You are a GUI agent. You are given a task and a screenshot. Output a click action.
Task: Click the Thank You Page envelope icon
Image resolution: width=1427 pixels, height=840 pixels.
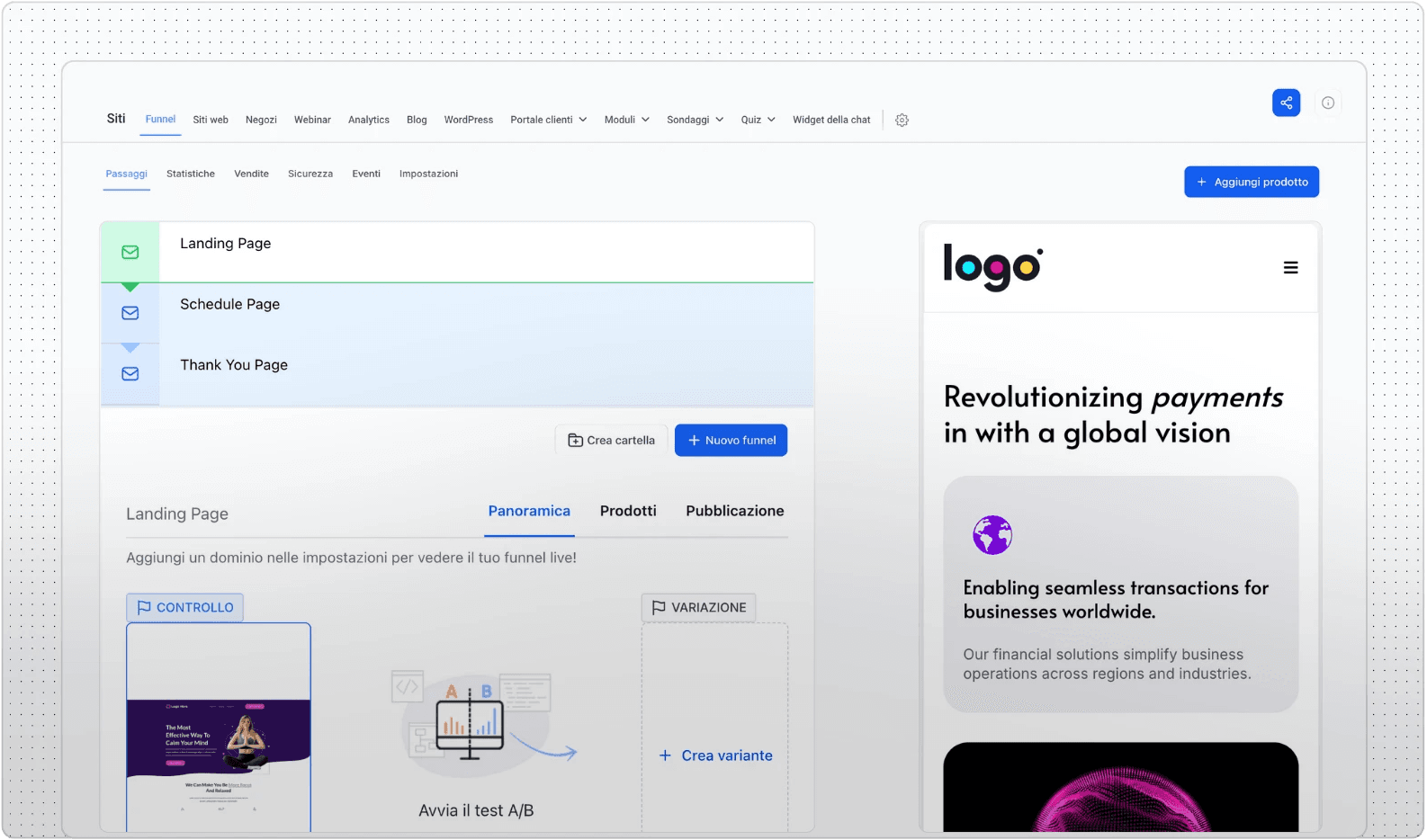pyautogui.click(x=130, y=373)
